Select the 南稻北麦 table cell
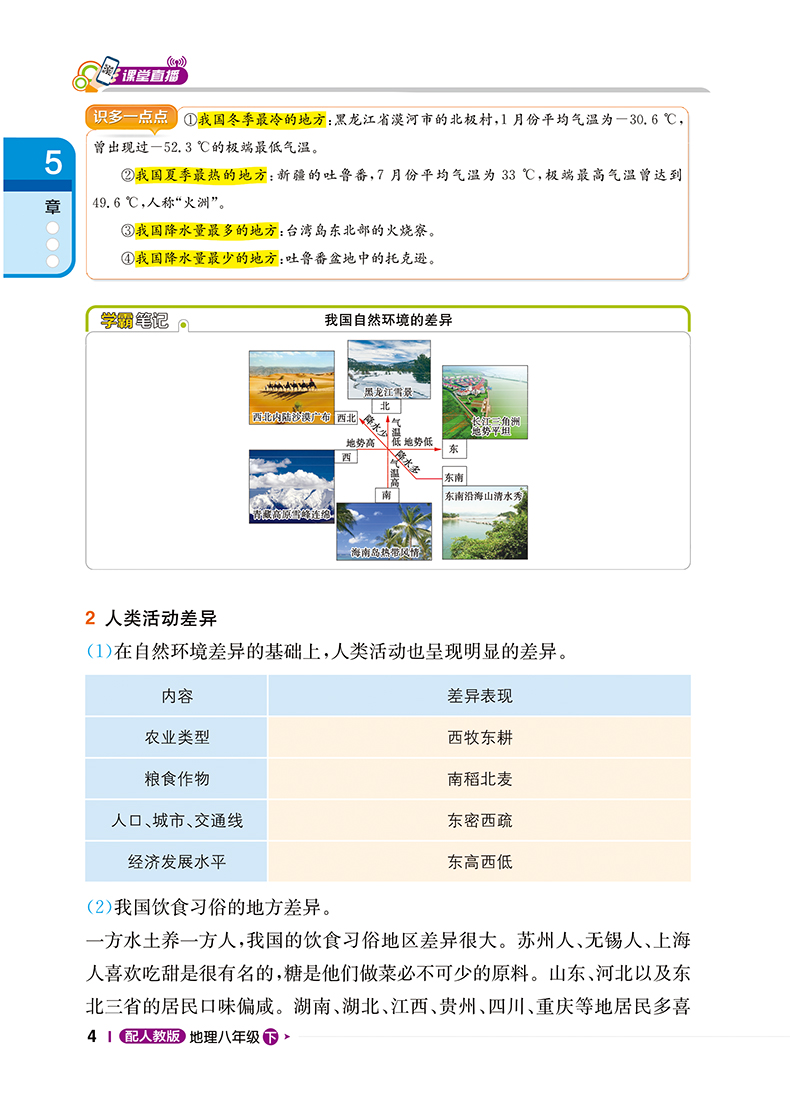The image size is (790, 1105). [480, 779]
